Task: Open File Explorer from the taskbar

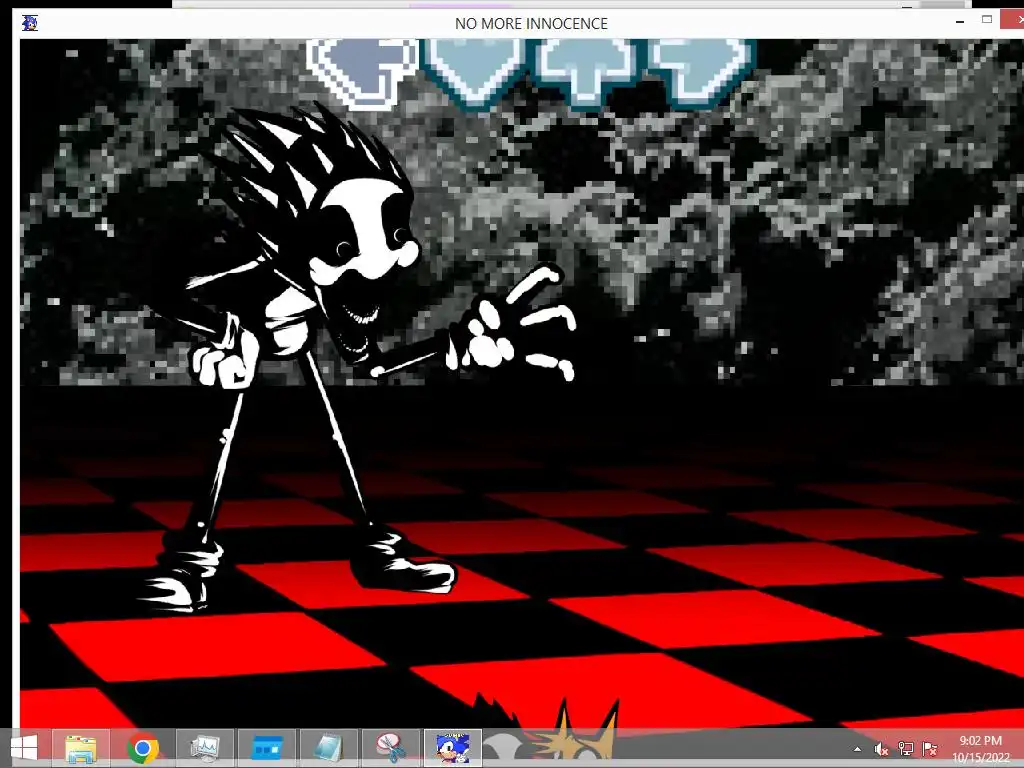Action: [x=81, y=748]
